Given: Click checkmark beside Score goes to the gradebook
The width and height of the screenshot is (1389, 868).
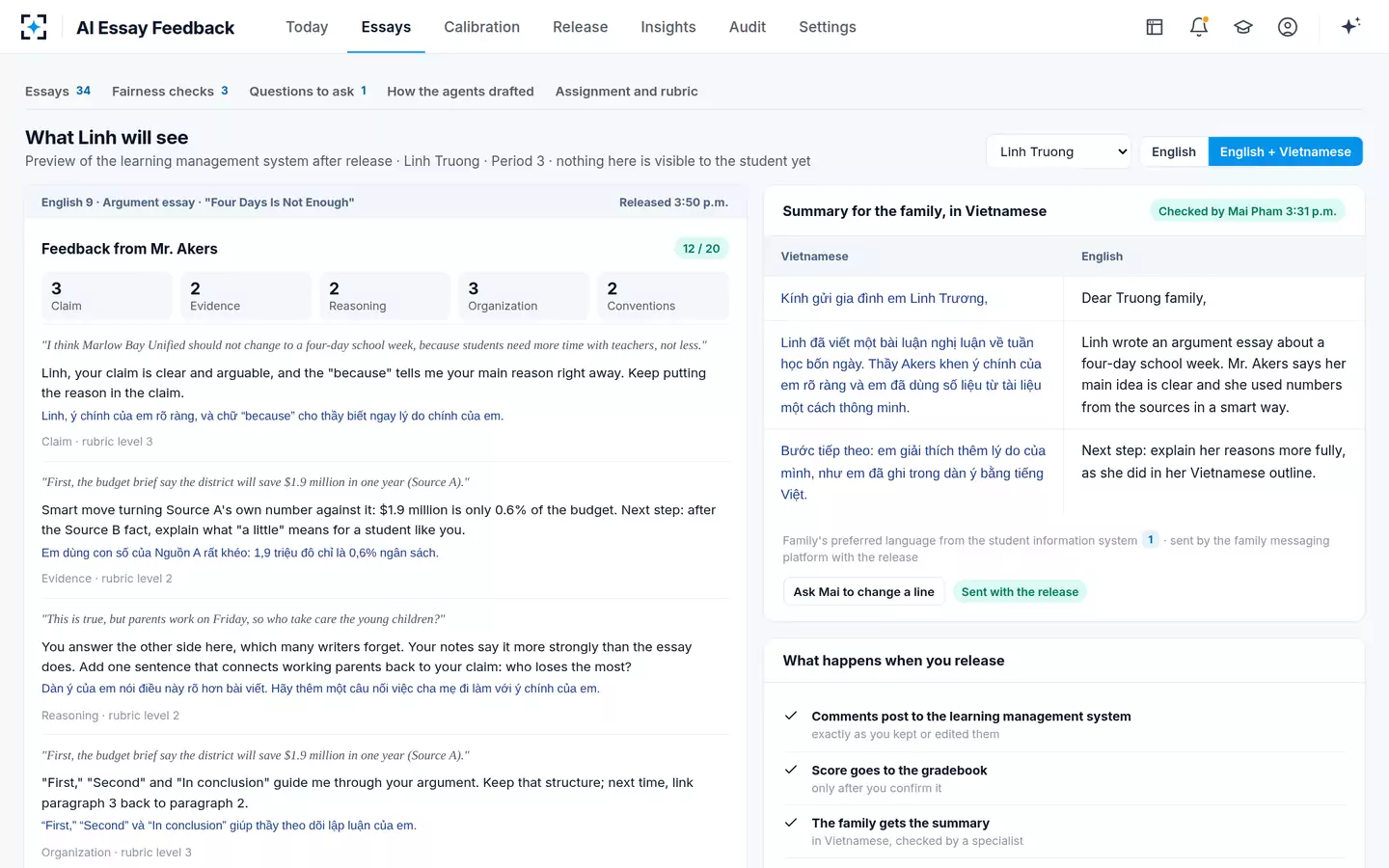Looking at the screenshot, I should tap(791, 770).
